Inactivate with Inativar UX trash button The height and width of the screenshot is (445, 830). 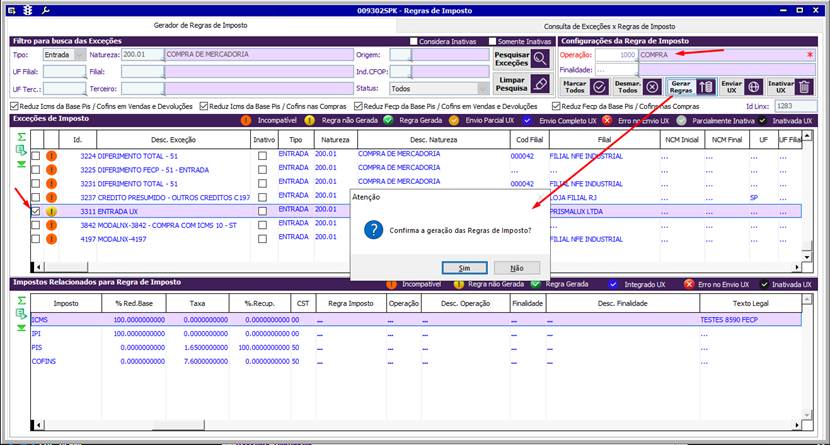(790, 87)
